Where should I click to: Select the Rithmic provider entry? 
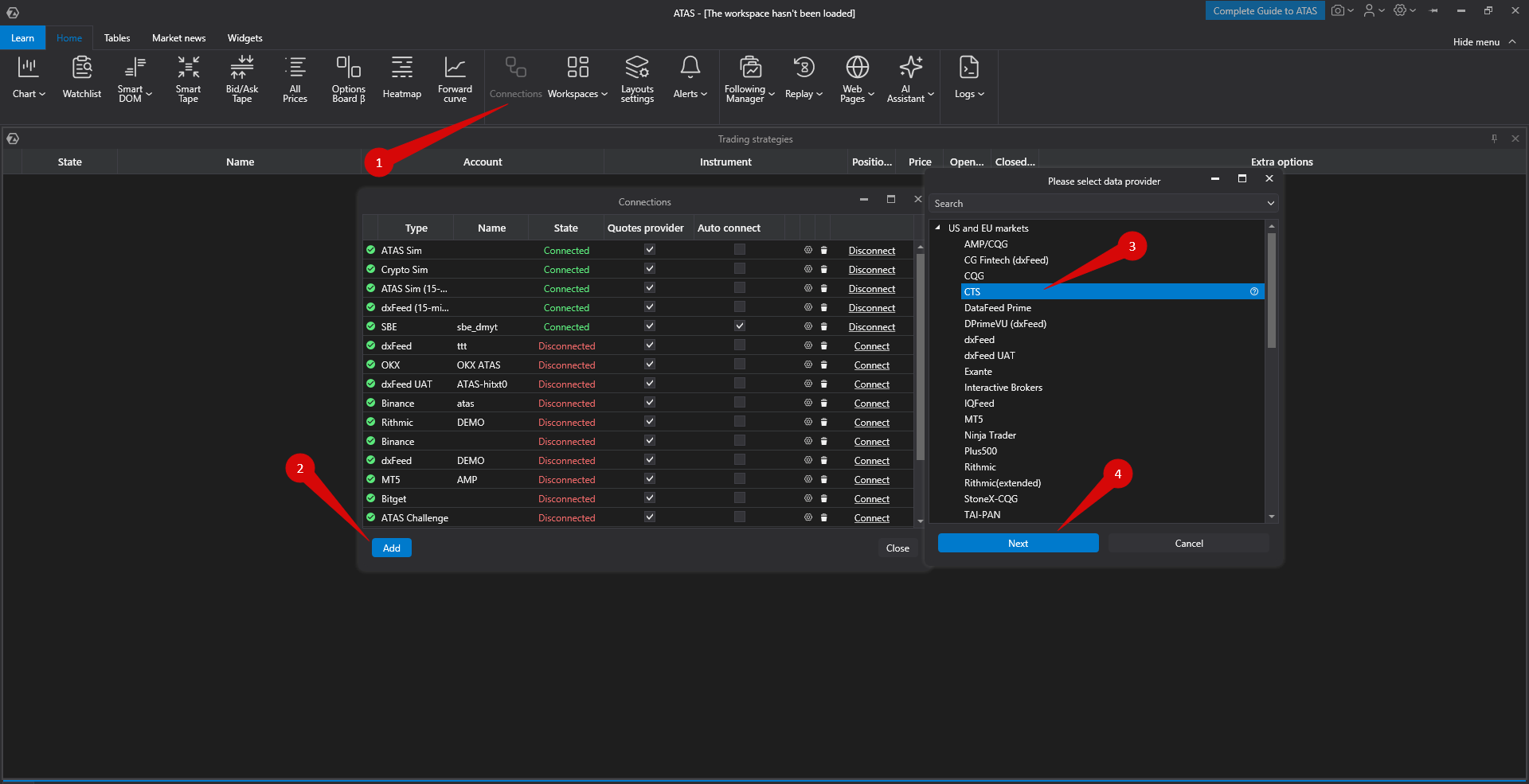(x=980, y=467)
